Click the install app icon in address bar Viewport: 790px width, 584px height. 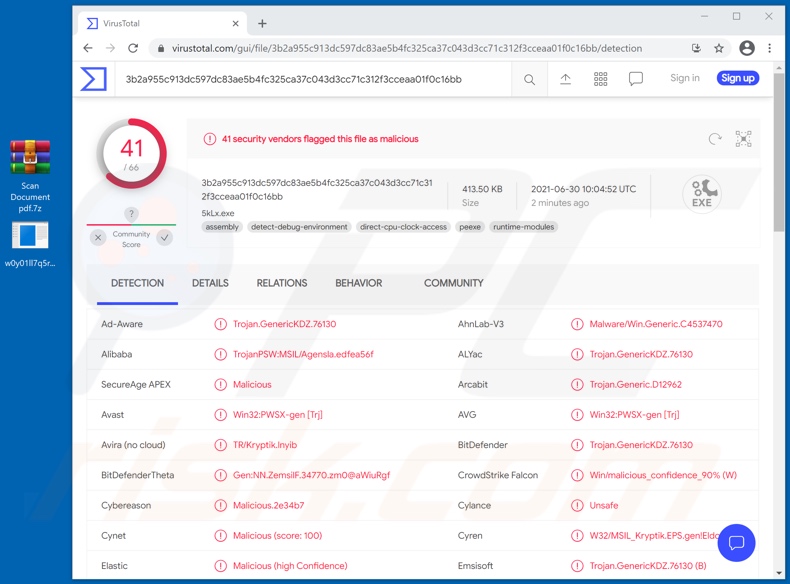[x=696, y=48]
